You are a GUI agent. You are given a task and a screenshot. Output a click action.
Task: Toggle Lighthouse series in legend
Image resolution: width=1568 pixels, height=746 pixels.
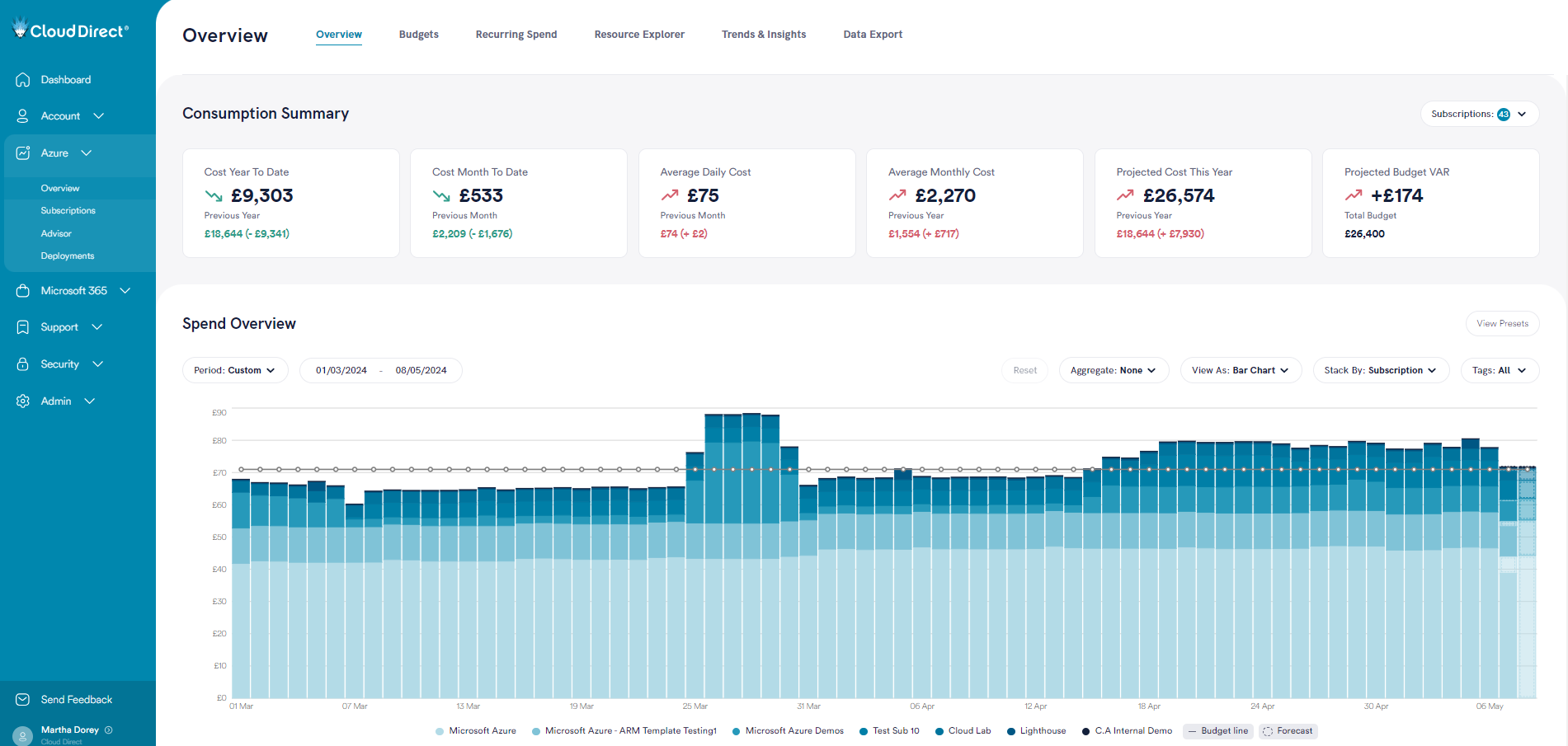tap(1036, 731)
